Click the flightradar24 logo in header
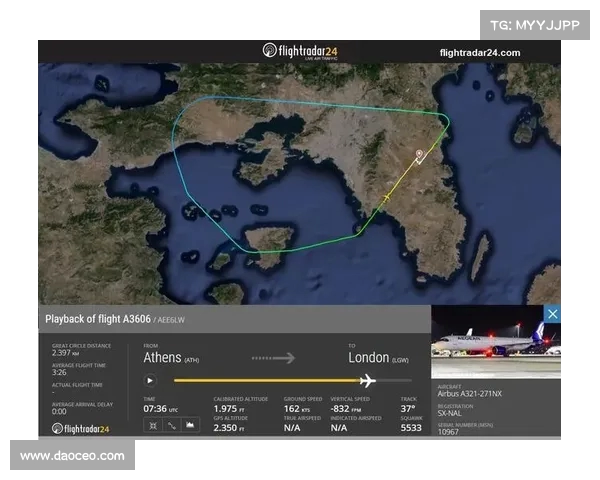 pos(300,51)
